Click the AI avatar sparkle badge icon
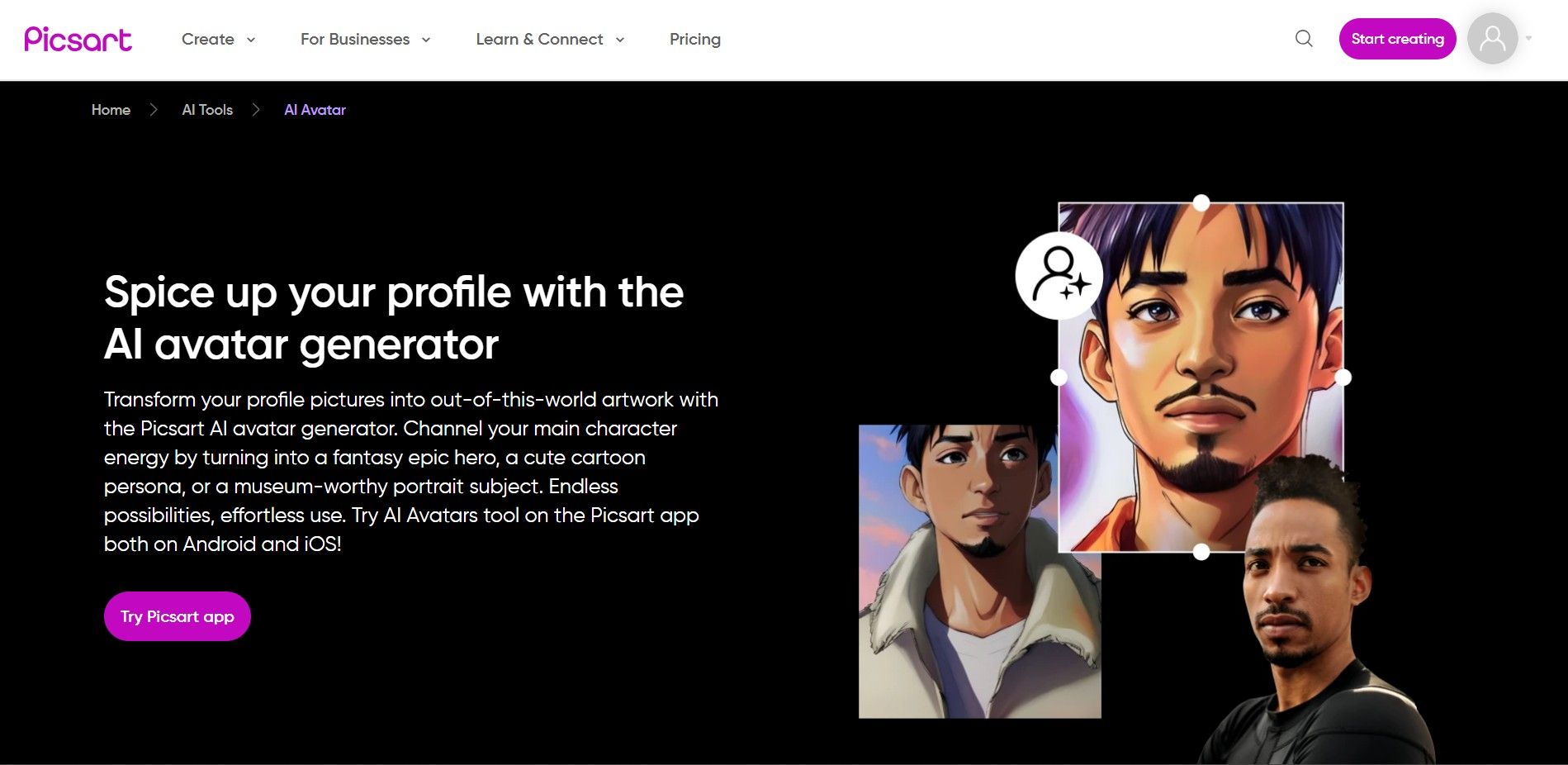 click(1059, 276)
